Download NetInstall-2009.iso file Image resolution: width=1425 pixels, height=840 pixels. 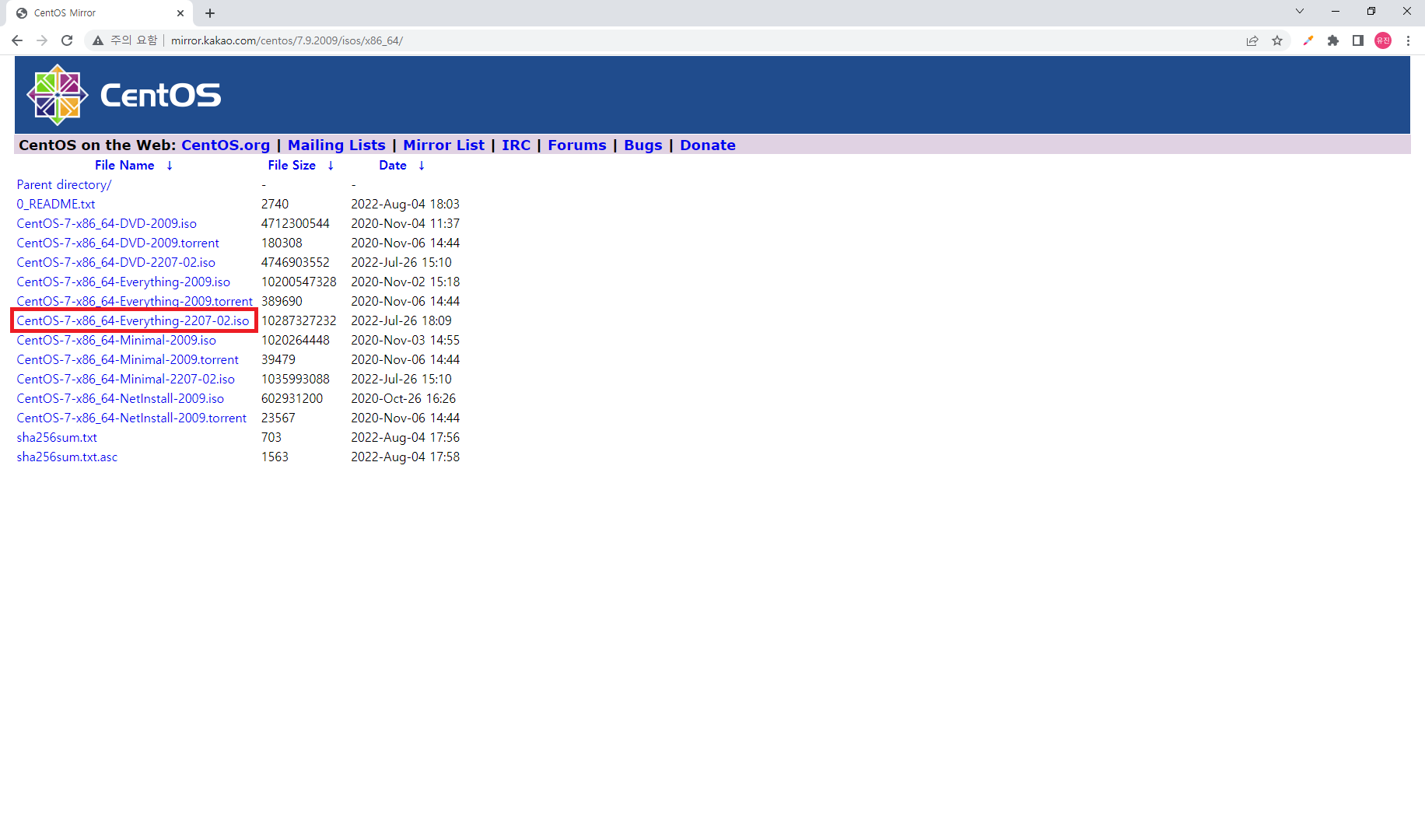point(121,399)
